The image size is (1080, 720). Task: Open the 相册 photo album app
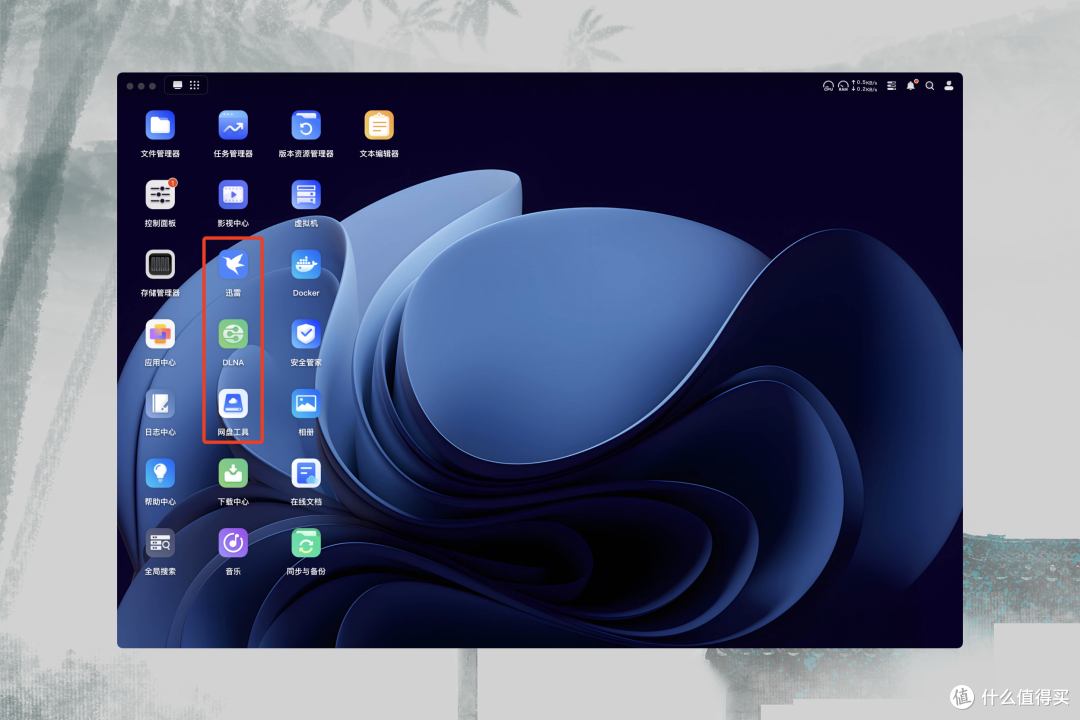coord(306,404)
